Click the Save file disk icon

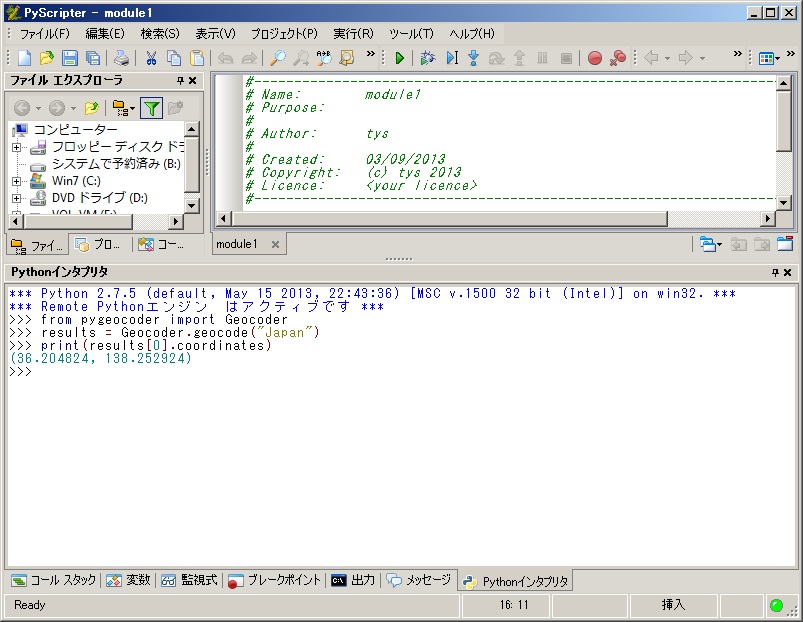click(70, 58)
